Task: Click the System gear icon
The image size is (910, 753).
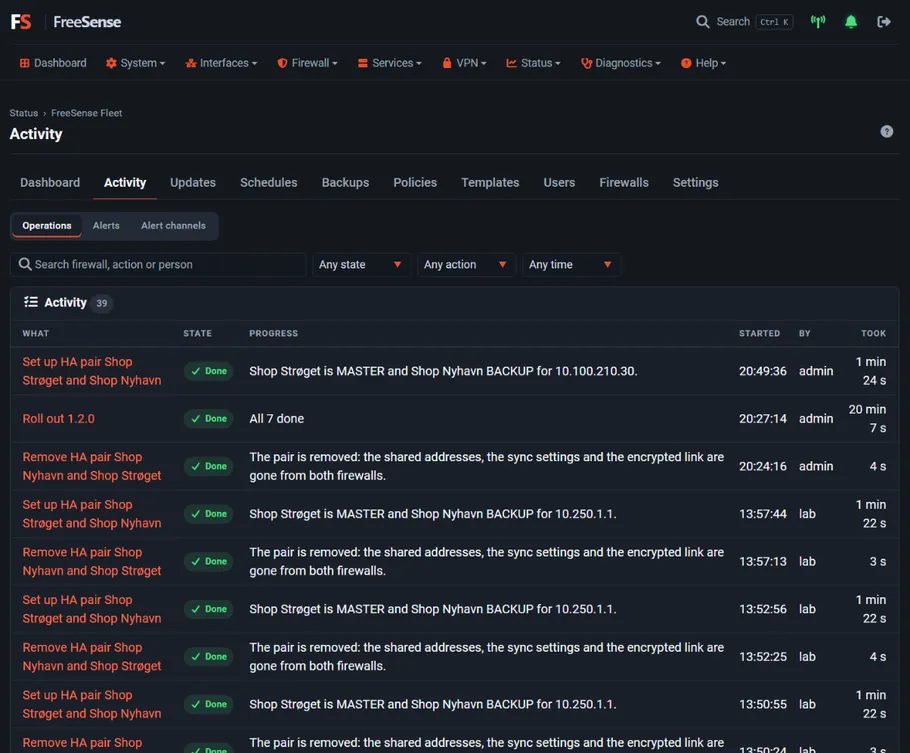Action: click(x=111, y=63)
